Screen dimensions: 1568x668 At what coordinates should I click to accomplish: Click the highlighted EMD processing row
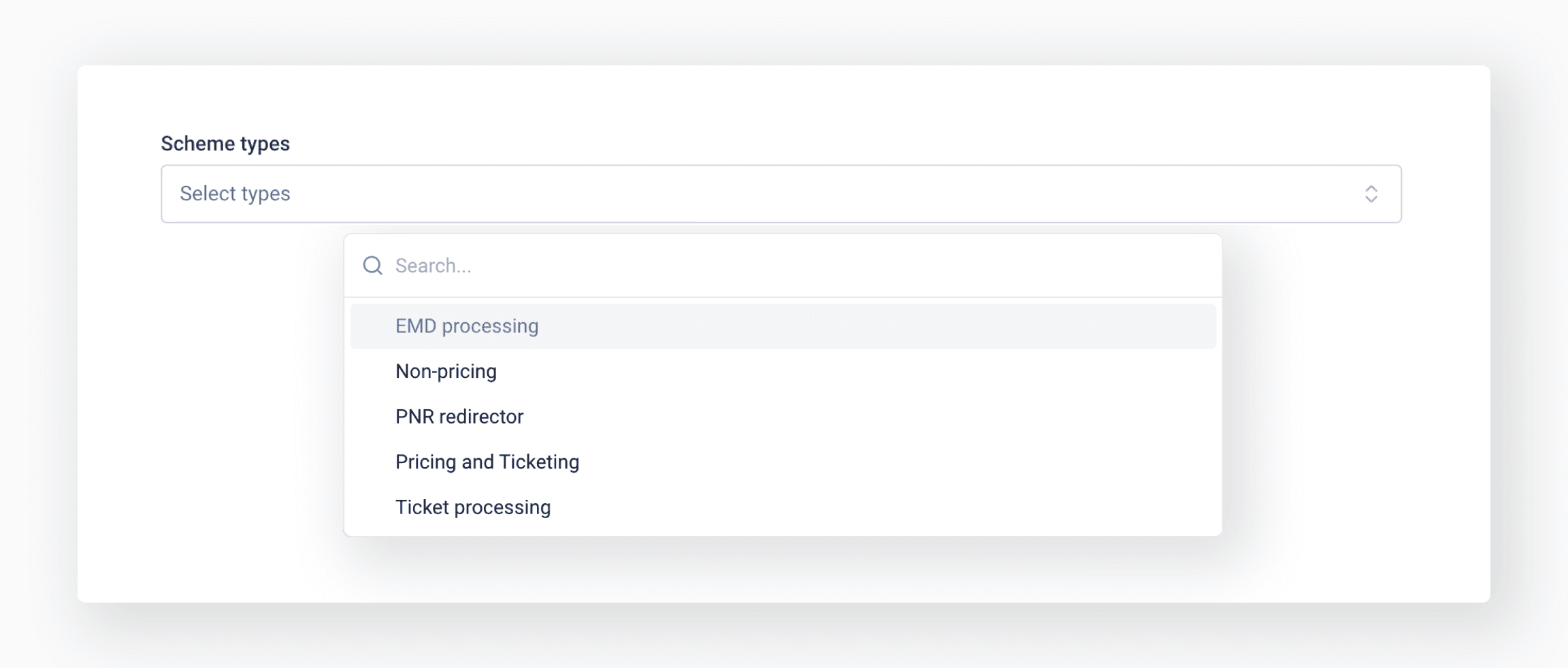pos(783,326)
